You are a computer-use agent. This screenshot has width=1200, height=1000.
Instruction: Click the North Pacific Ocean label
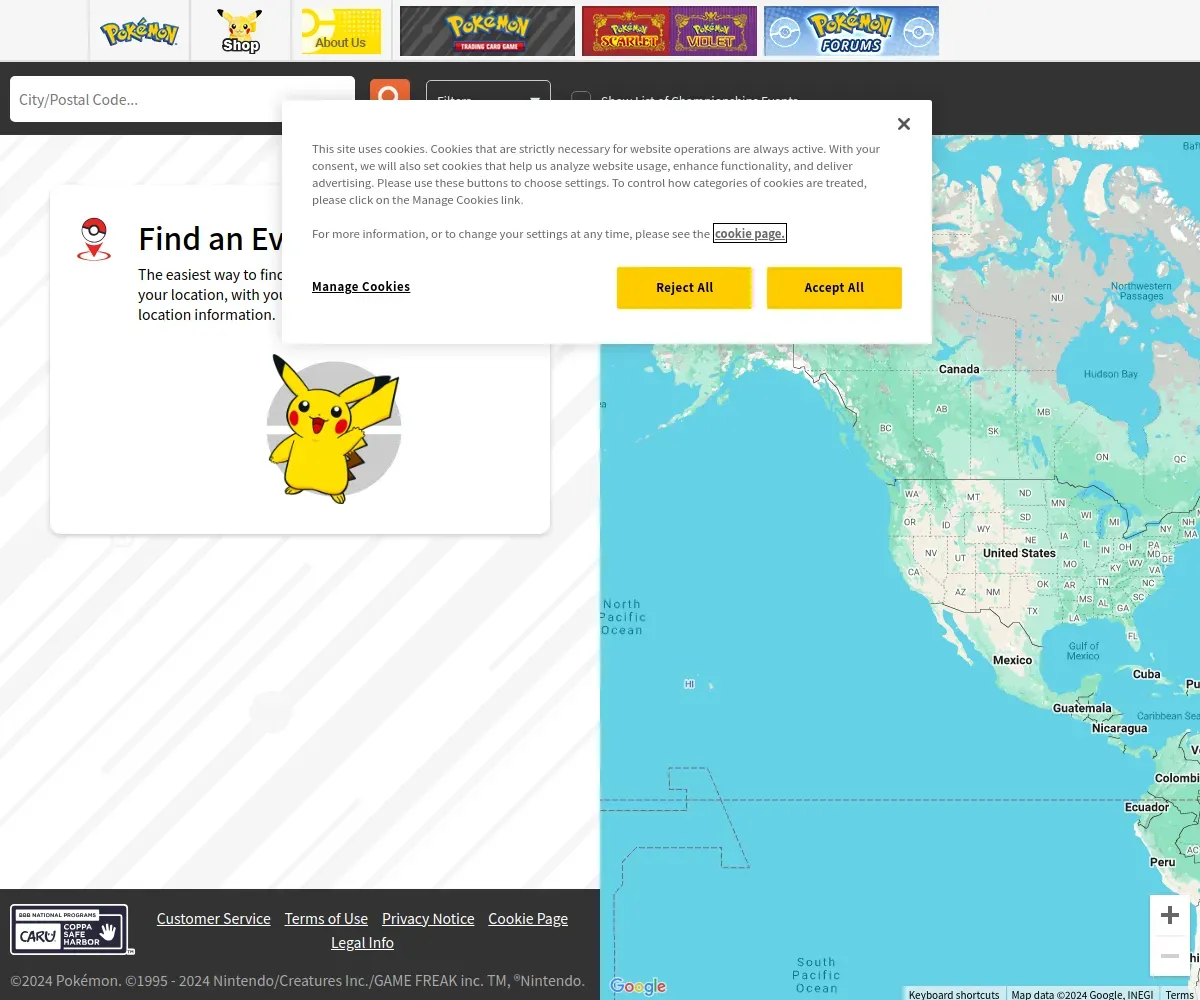tap(622, 617)
